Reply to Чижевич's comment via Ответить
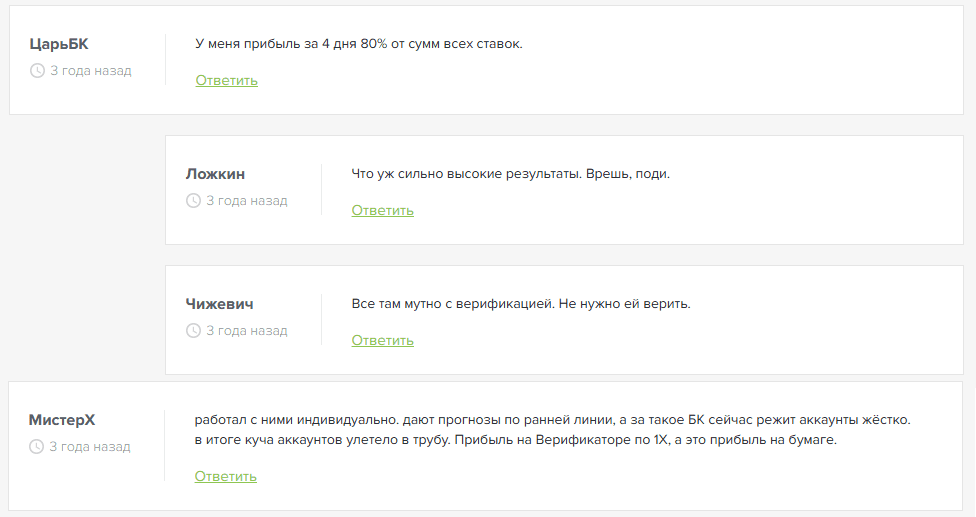The width and height of the screenshot is (976, 517). 383,340
